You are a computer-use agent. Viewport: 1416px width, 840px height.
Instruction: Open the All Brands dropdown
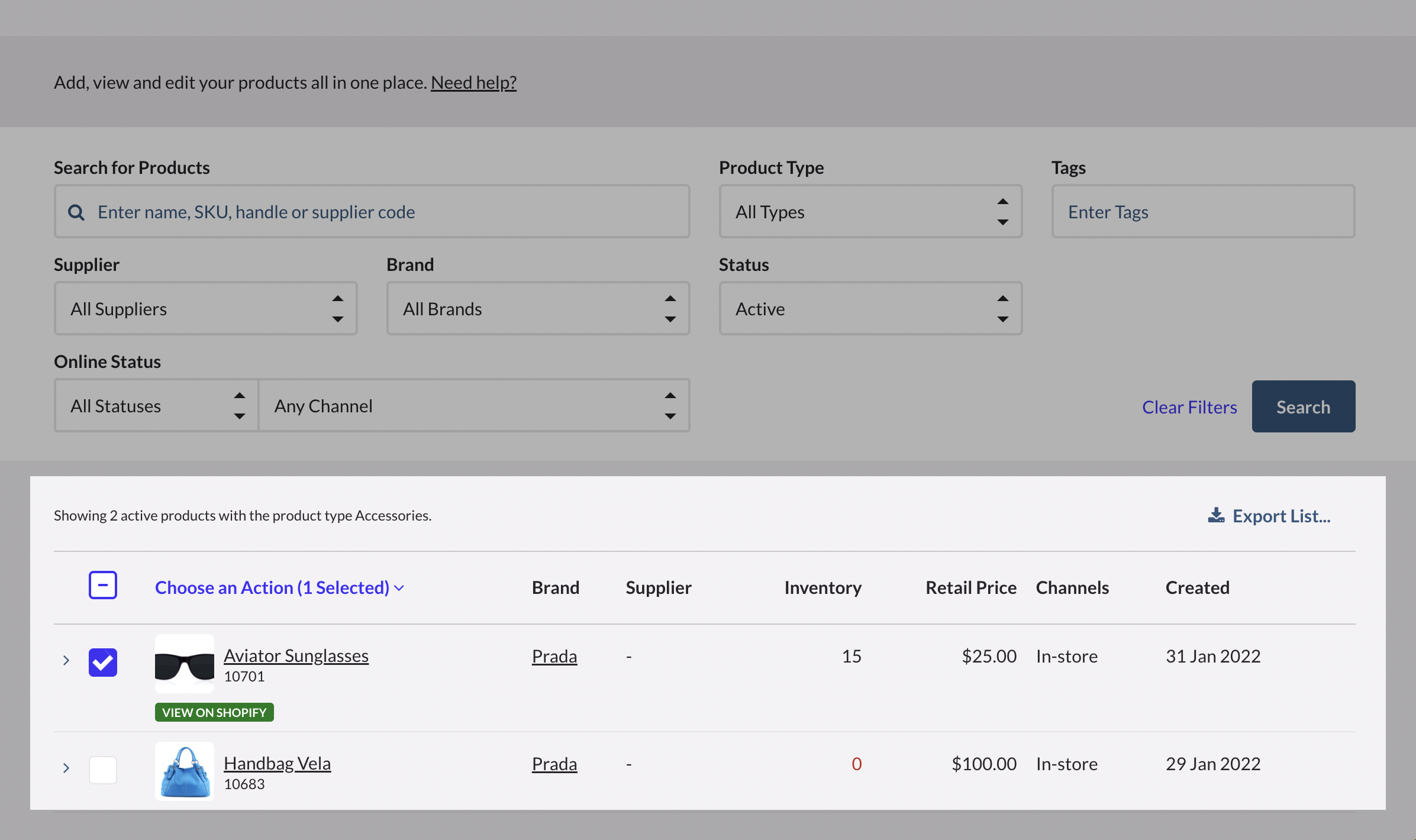[x=538, y=308]
